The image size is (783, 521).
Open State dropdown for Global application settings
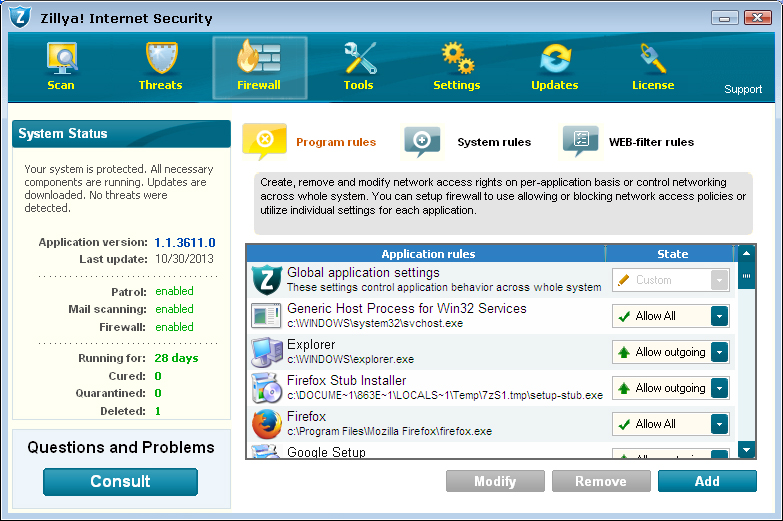click(x=719, y=280)
